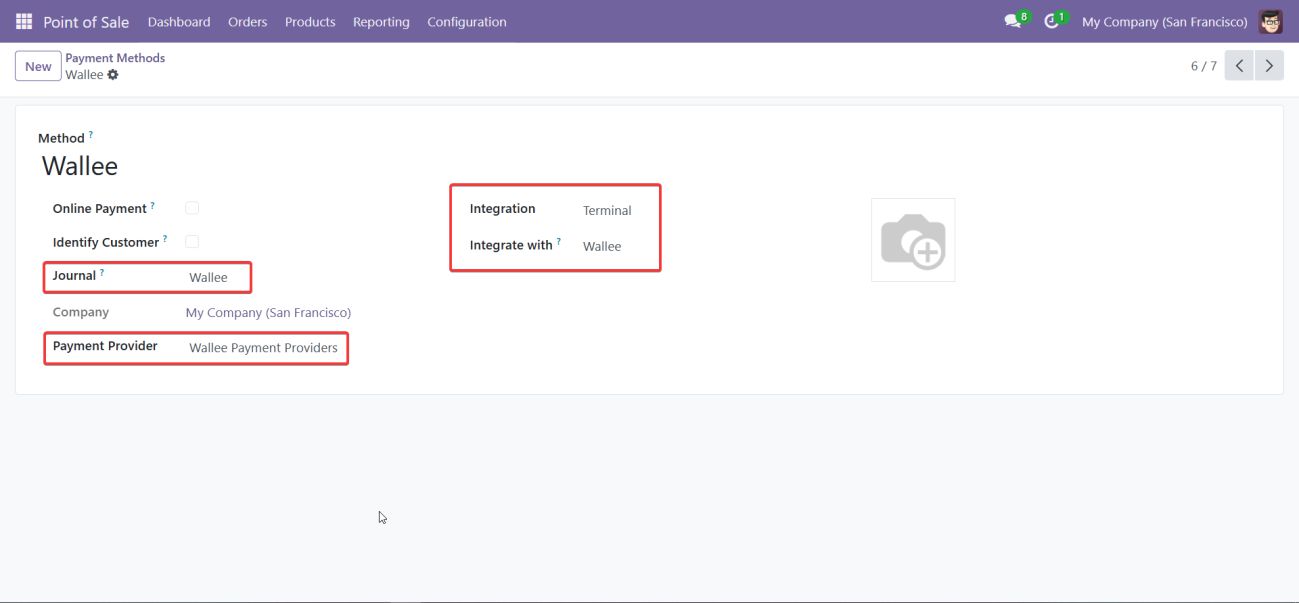The width and height of the screenshot is (1299, 603).
Task: Open the Configuration menu
Action: (466, 22)
